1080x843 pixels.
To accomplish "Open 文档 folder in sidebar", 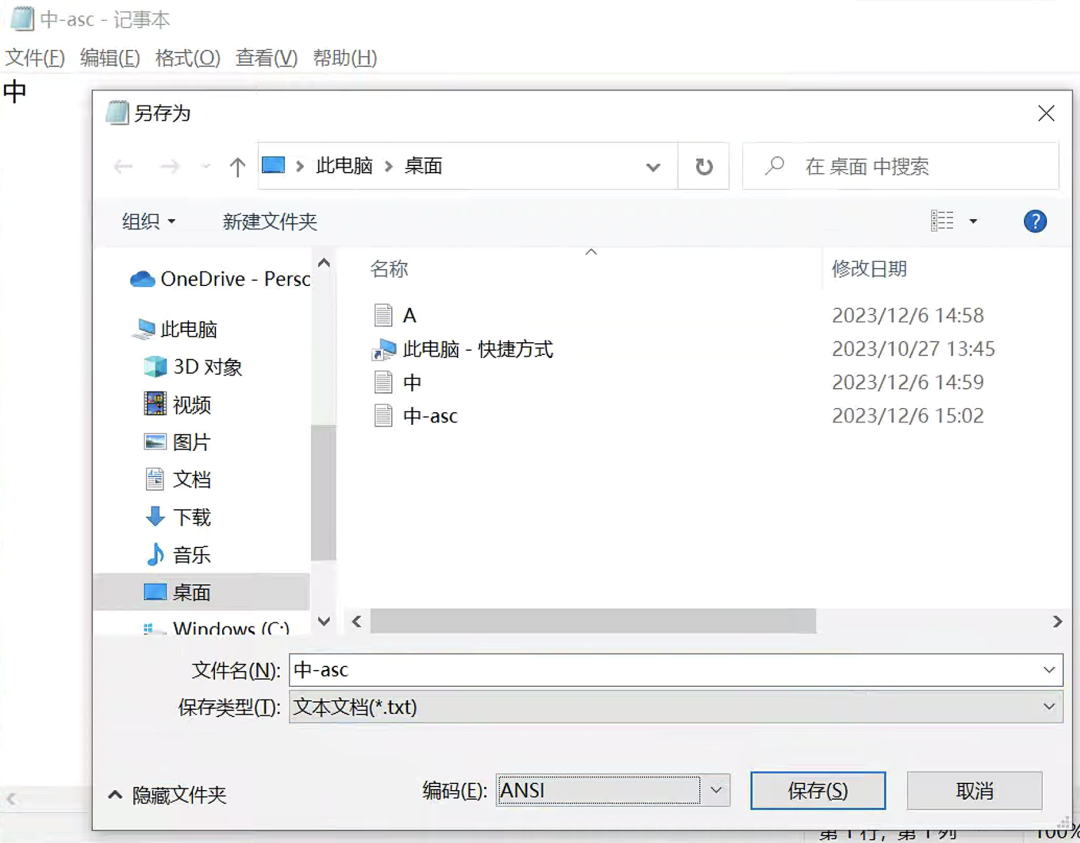I will pyautogui.click(x=178, y=479).
